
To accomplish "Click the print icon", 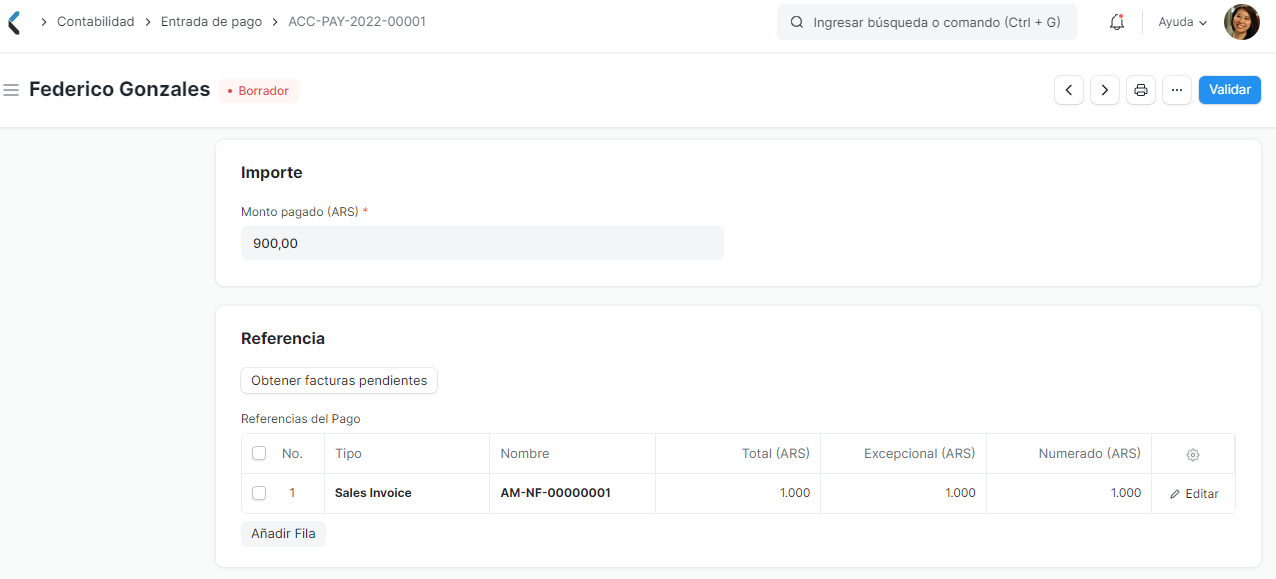I will 1140,90.
